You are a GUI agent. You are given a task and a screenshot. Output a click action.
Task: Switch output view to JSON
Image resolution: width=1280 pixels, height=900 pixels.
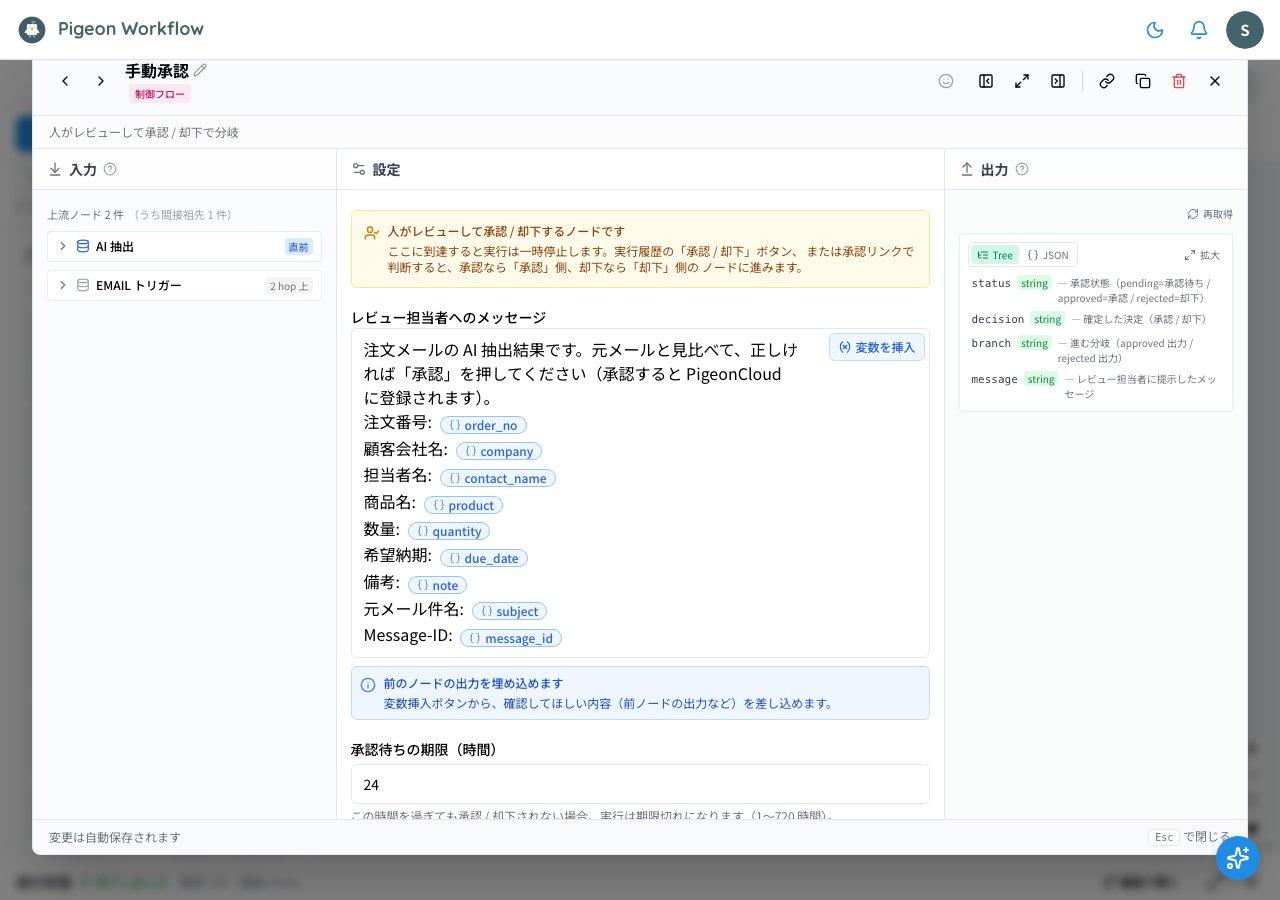pos(1047,255)
